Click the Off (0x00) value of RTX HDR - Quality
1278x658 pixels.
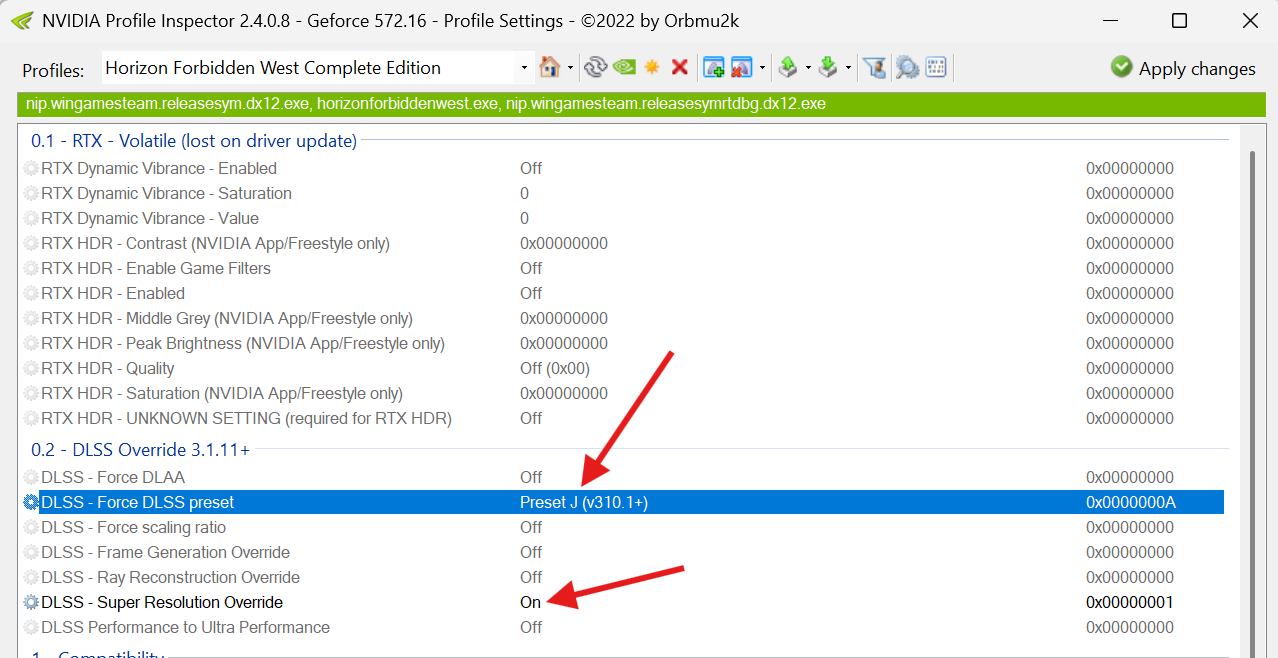tap(555, 368)
